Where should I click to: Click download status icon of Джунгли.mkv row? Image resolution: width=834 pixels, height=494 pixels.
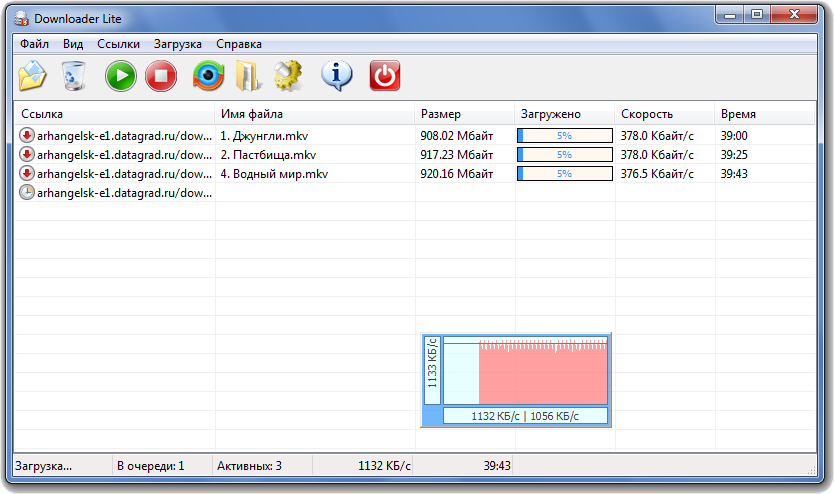(x=27, y=136)
